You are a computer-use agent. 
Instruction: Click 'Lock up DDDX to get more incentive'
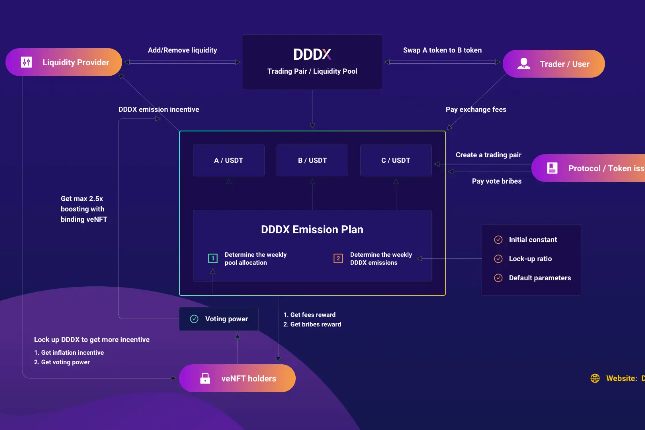tap(92, 339)
